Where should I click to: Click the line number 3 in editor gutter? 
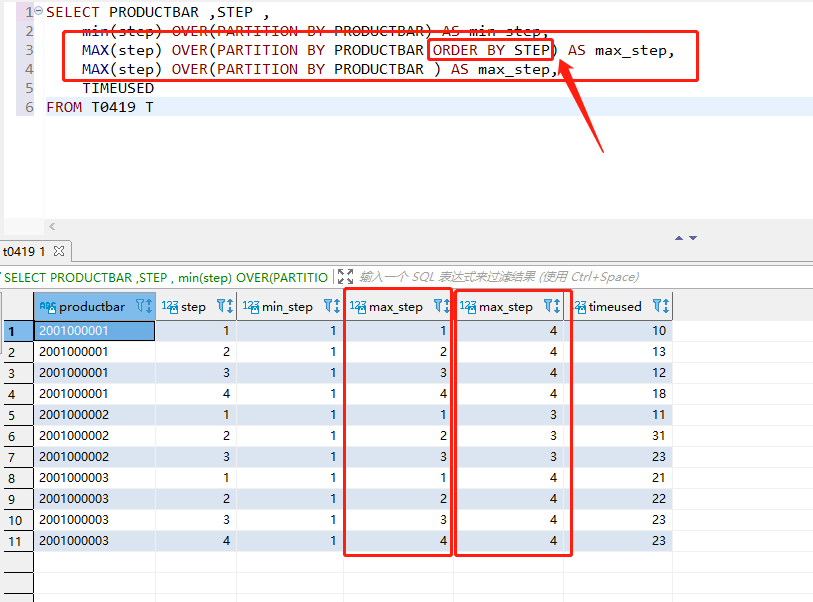pyautogui.click(x=29, y=50)
